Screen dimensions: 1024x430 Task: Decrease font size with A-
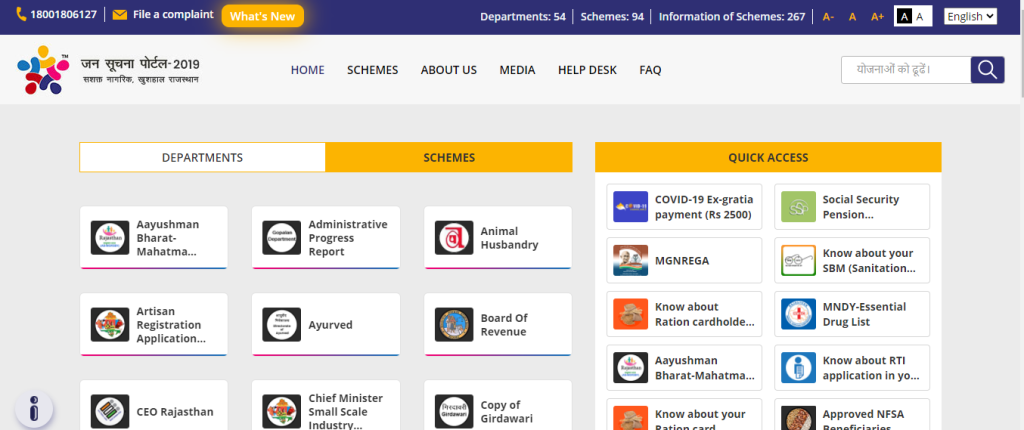pos(828,17)
